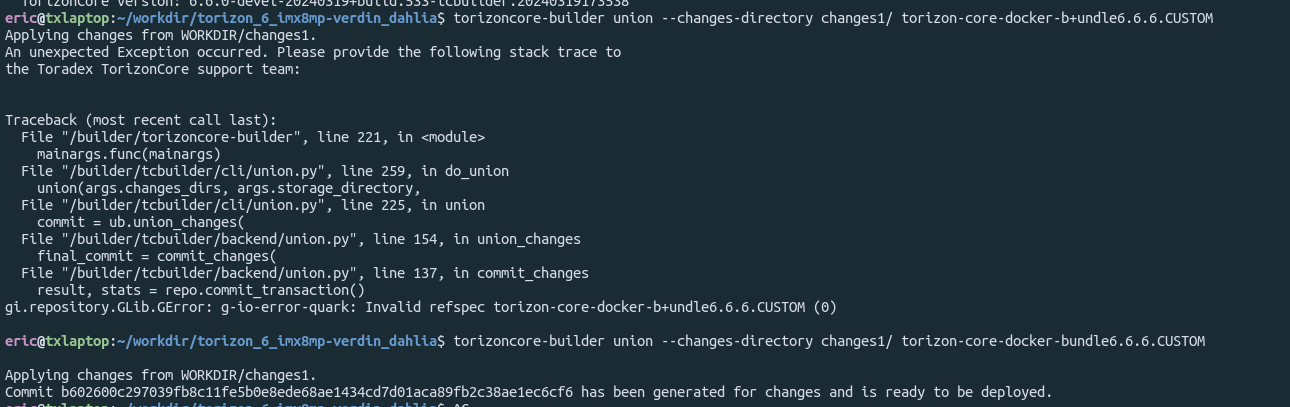Click 'mainargs.func(mainargs)' code line
Viewport: 1290px width, 407px height.
(x=128, y=154)
